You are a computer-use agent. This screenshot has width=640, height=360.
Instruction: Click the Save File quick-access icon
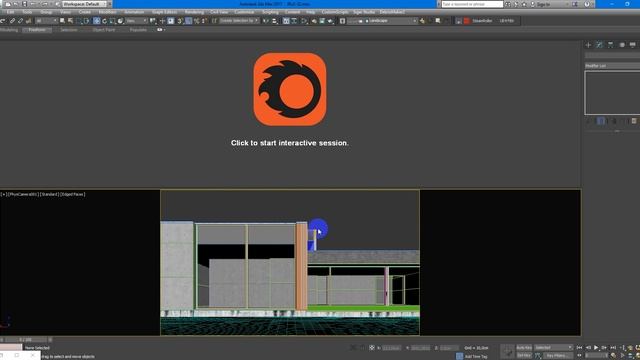click(x=24, y=4)
